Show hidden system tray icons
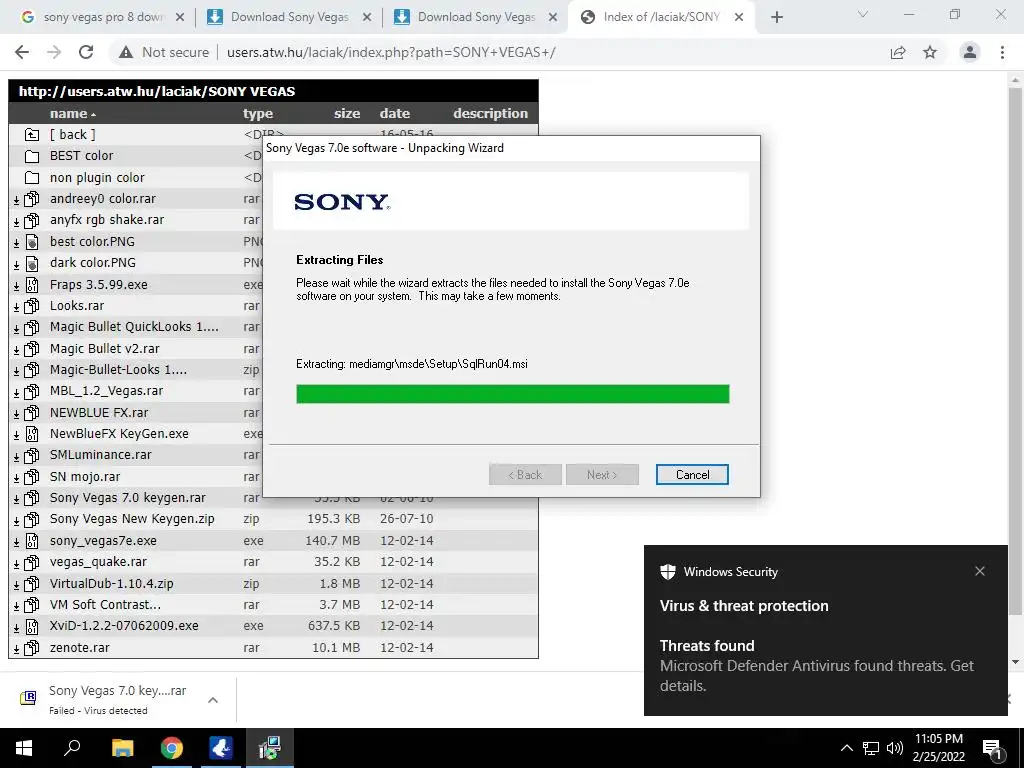Viewport: 1024px width, 768px height. coord(846,748)
